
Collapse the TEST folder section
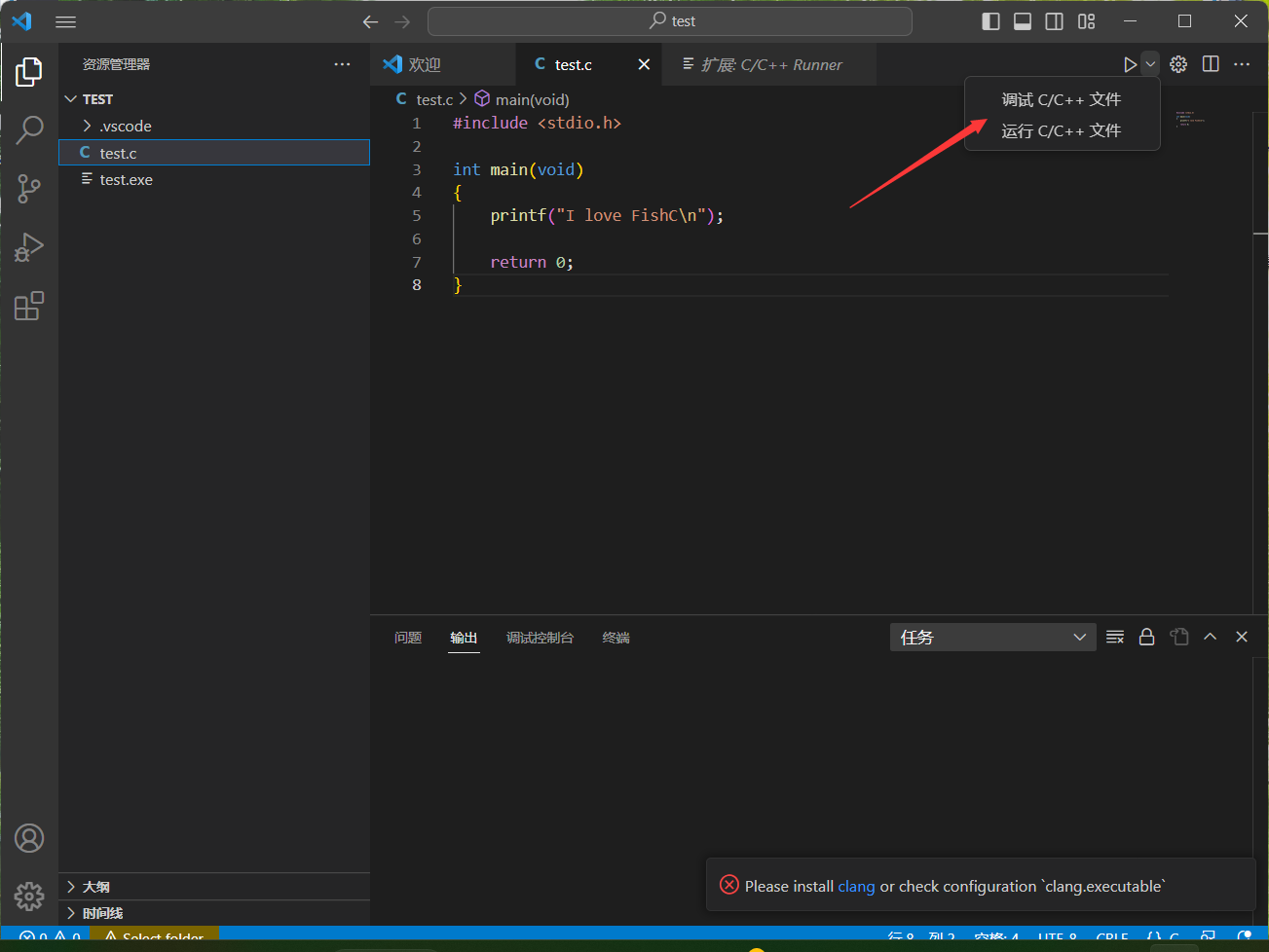click(214, 99)
